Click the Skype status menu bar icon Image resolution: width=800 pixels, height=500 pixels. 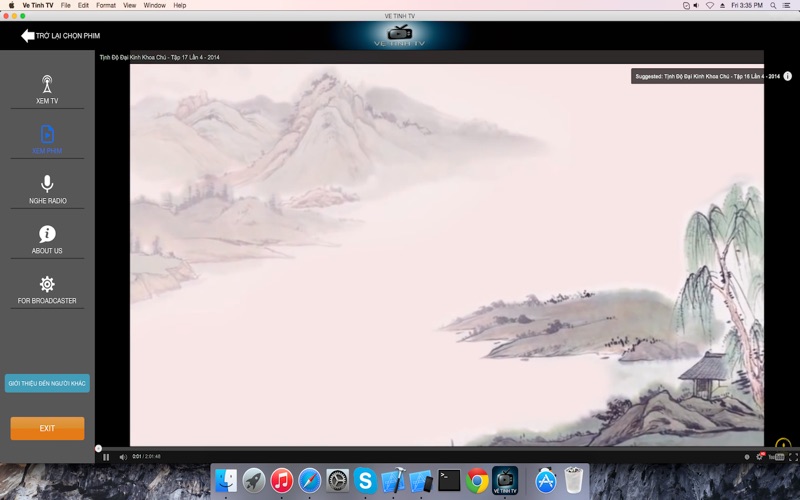686,5
